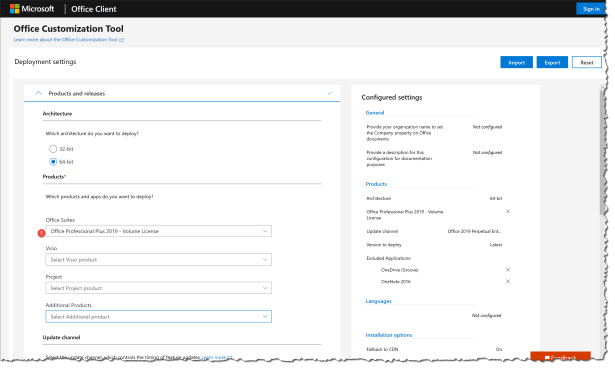Collapse the Products and releases section
Screen dimensions: 615x369
coord(38,93)
